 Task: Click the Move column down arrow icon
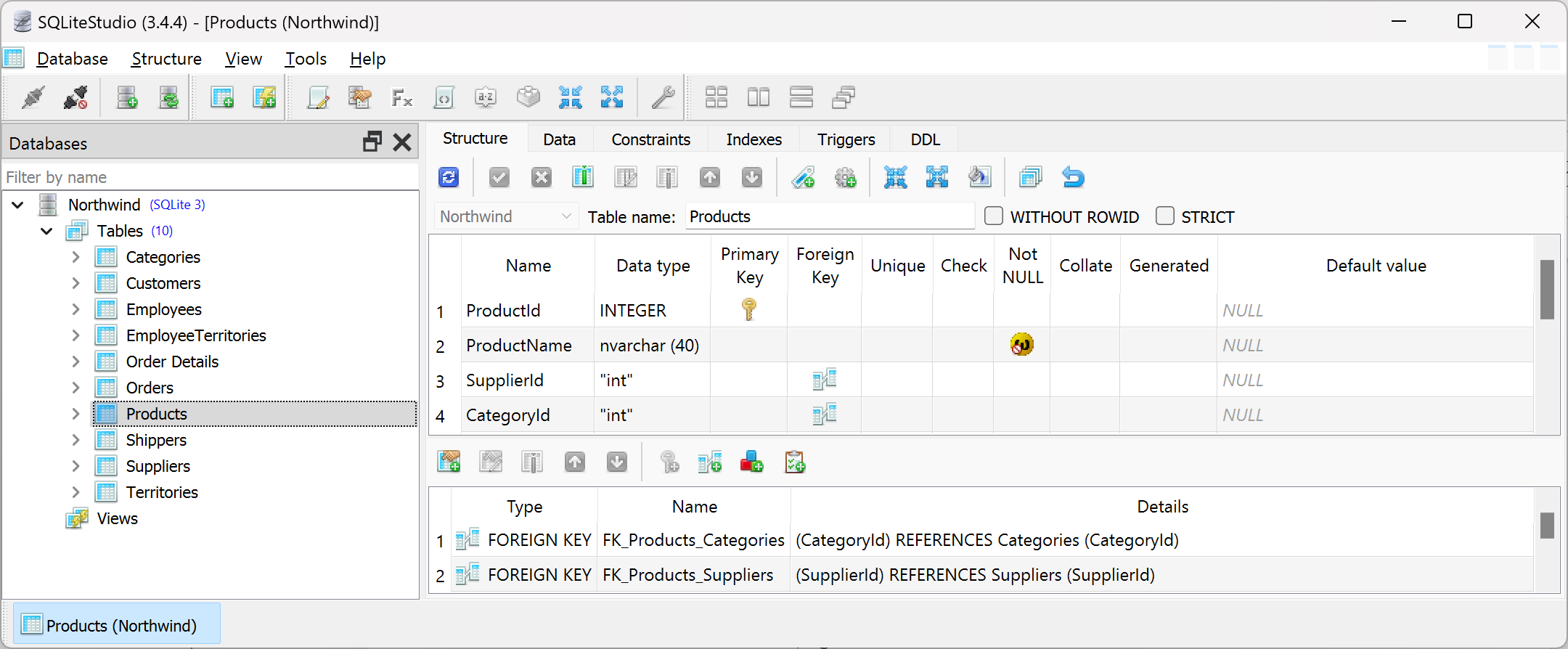[x=751, y=177]
